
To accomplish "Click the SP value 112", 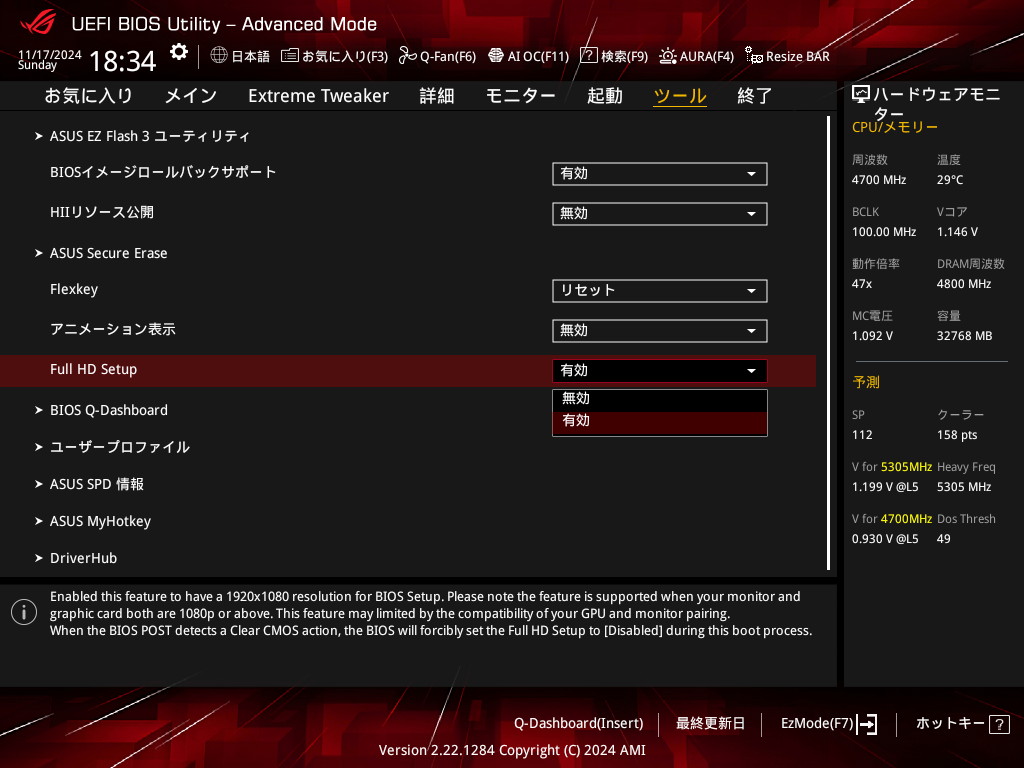I will pos(862,435).
